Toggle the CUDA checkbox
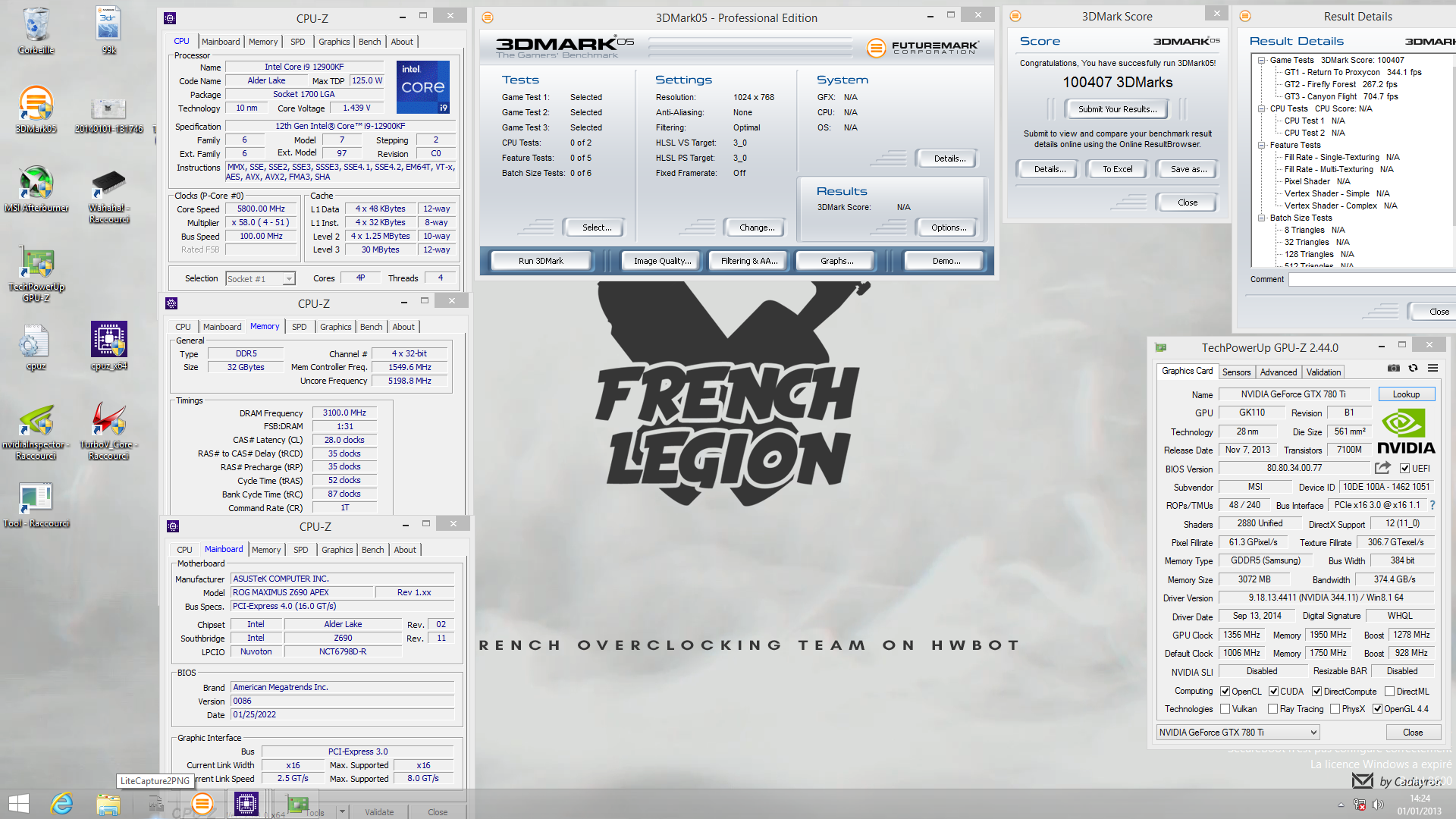Viewport: 1456px width, 819px height. (1273, 692)
